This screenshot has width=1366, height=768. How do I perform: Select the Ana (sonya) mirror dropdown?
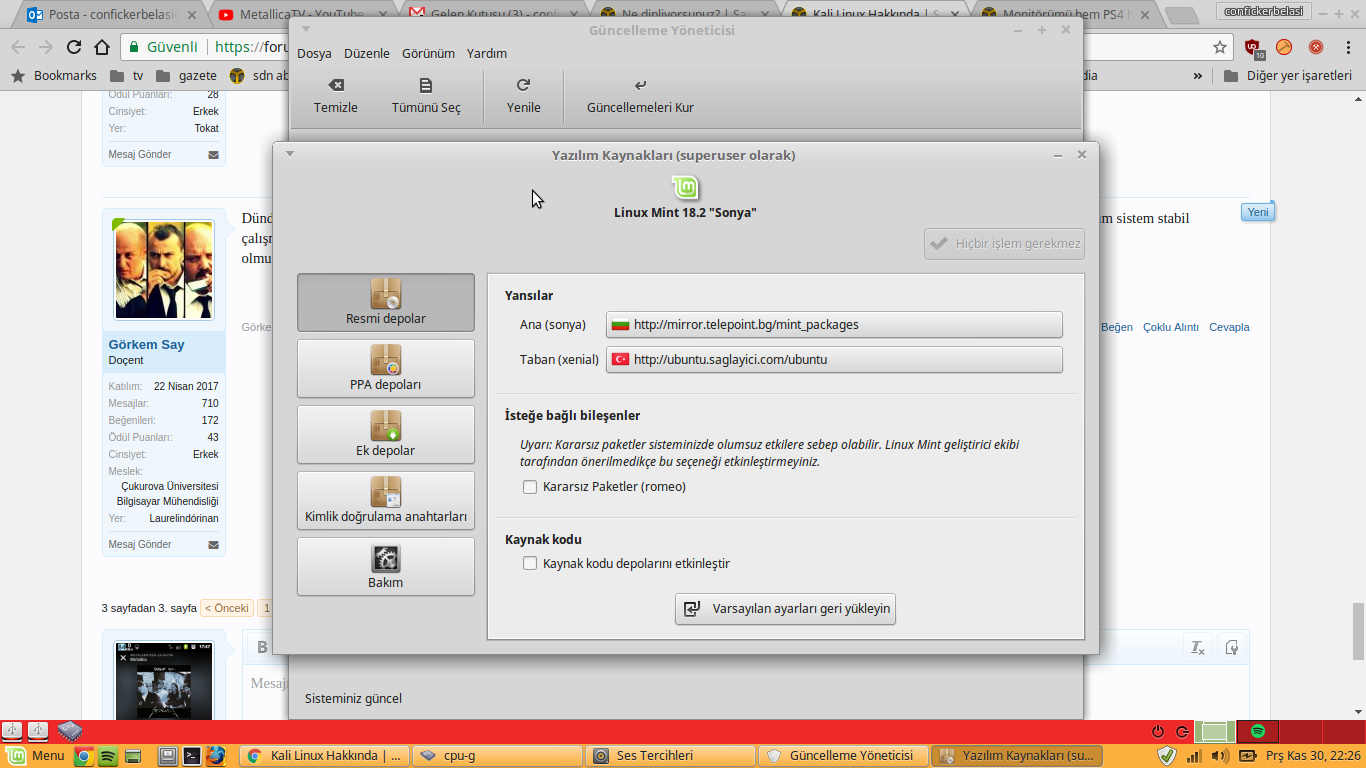tap(834, 325)
